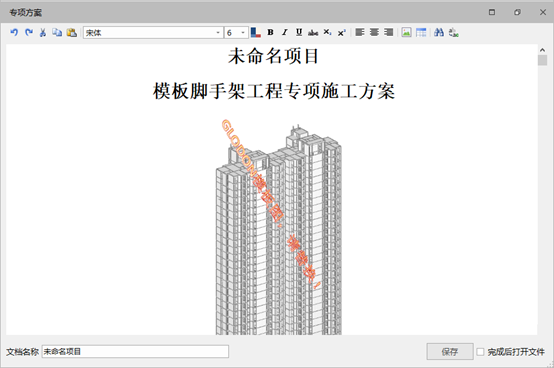
Task: Click the paste clipboard icon
Action: tap(72, 32)
